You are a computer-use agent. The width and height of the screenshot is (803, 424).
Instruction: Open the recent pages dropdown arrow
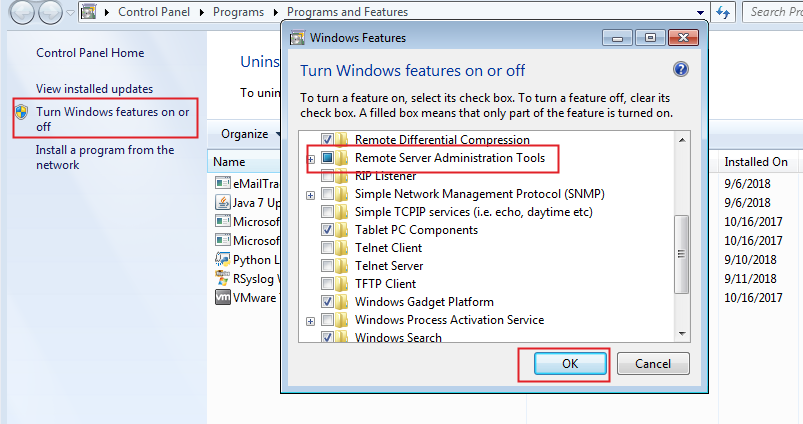pyautogui.click(x=71, y=13)
